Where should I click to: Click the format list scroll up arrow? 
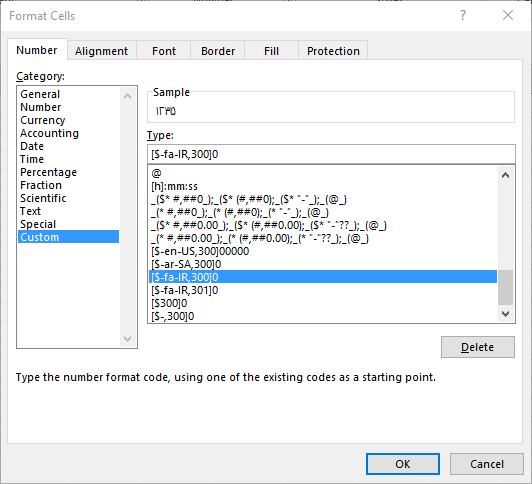pyautogui.click(x=506, y=175)
